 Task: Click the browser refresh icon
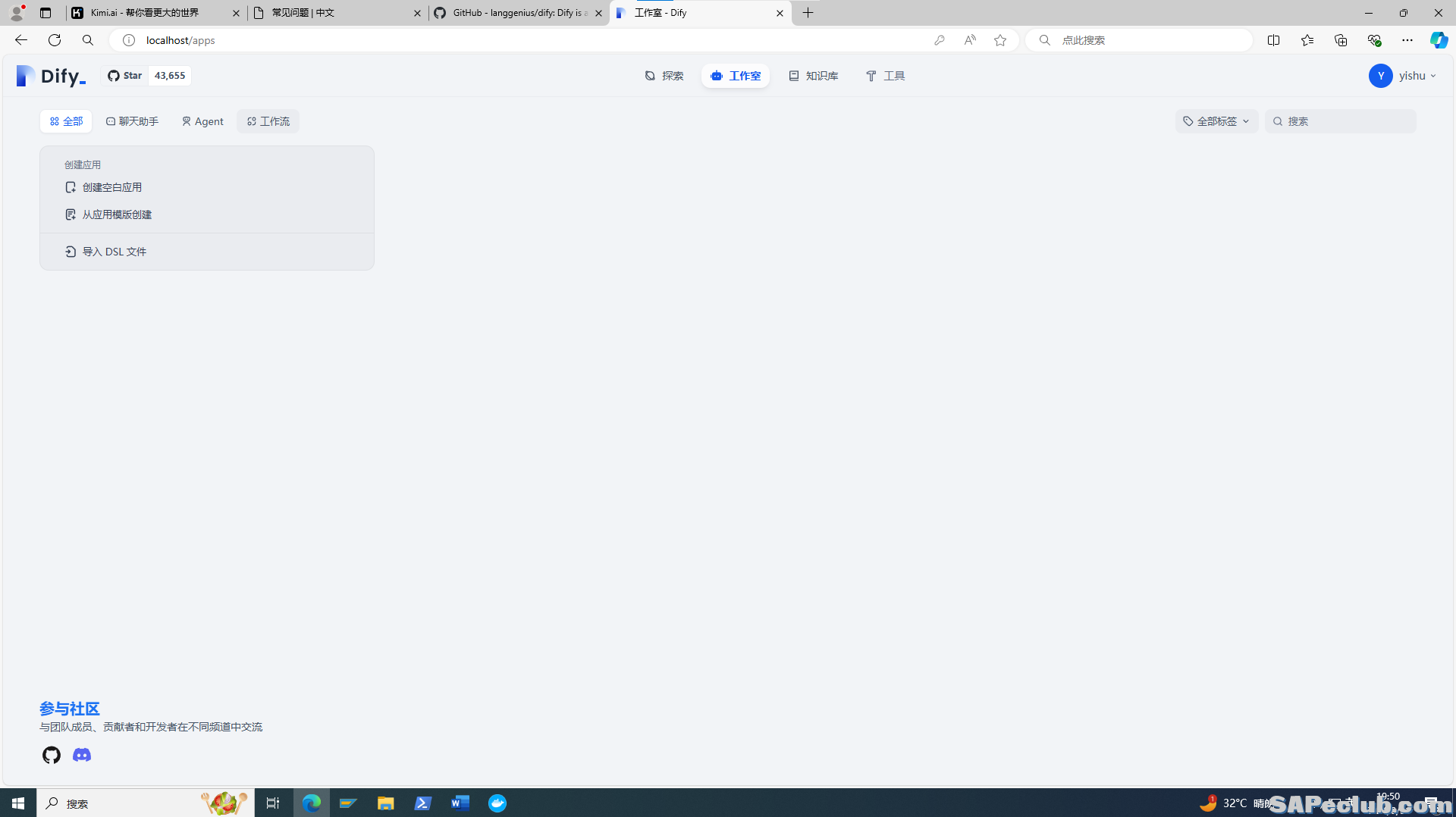(55, 40)
